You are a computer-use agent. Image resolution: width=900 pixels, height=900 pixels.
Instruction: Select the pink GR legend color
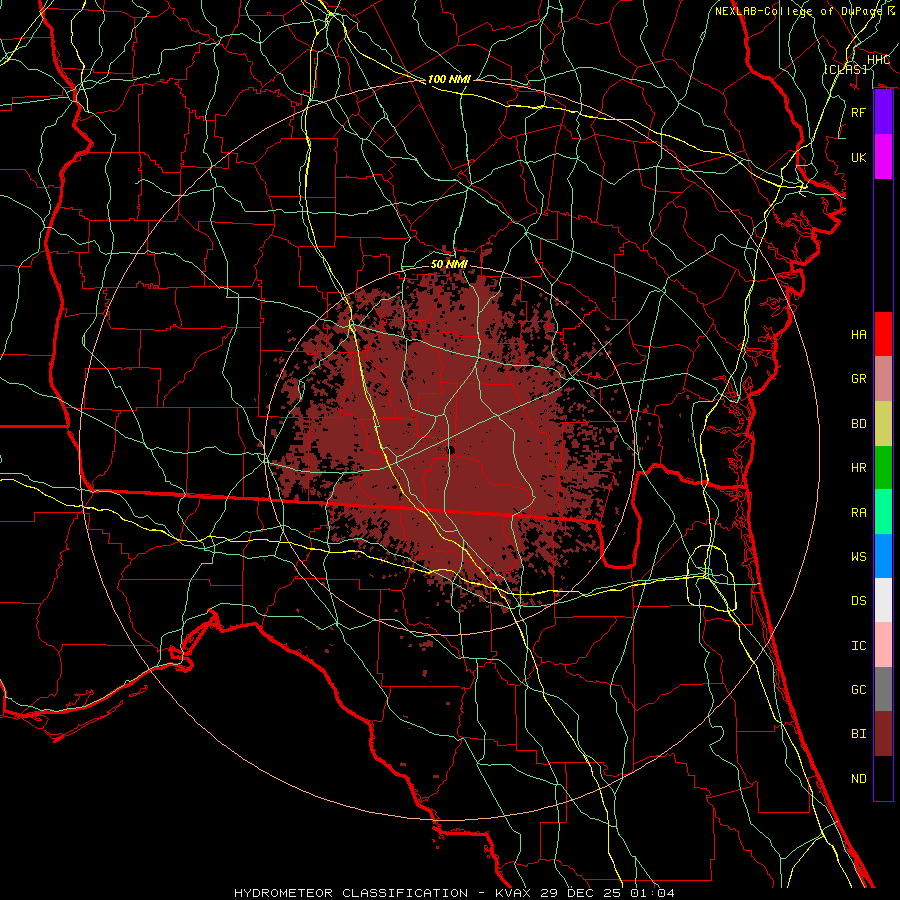[883, 378]
